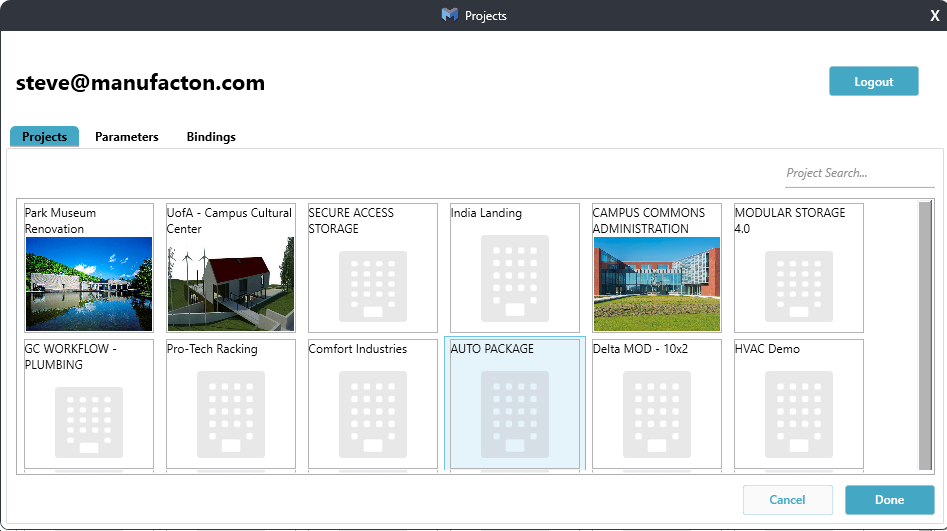Click the Cancel button
The height and width of the screenshot is (531, 947).
tap(787, 500)
